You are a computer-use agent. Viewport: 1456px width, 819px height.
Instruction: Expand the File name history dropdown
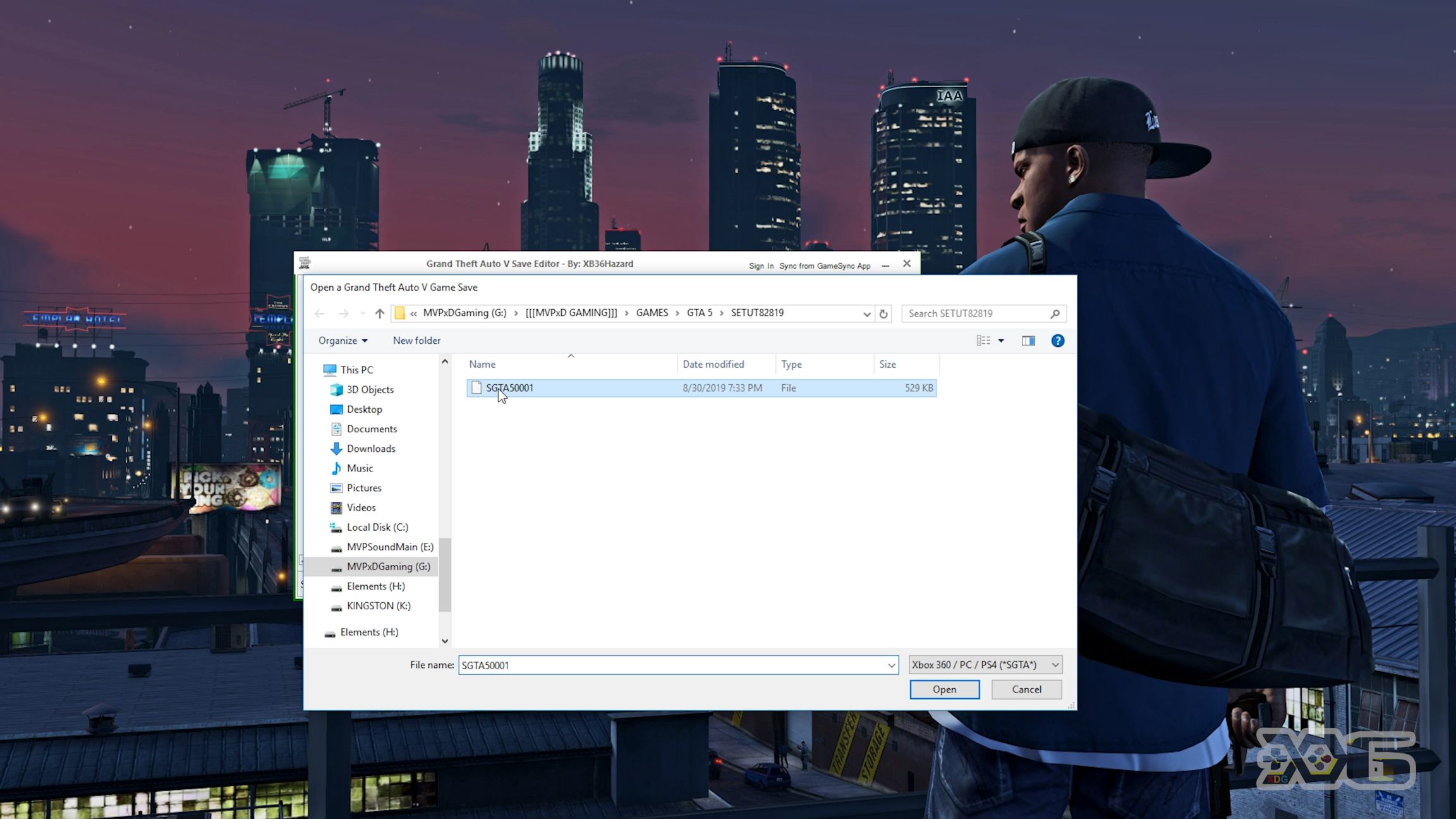point(891,665)
